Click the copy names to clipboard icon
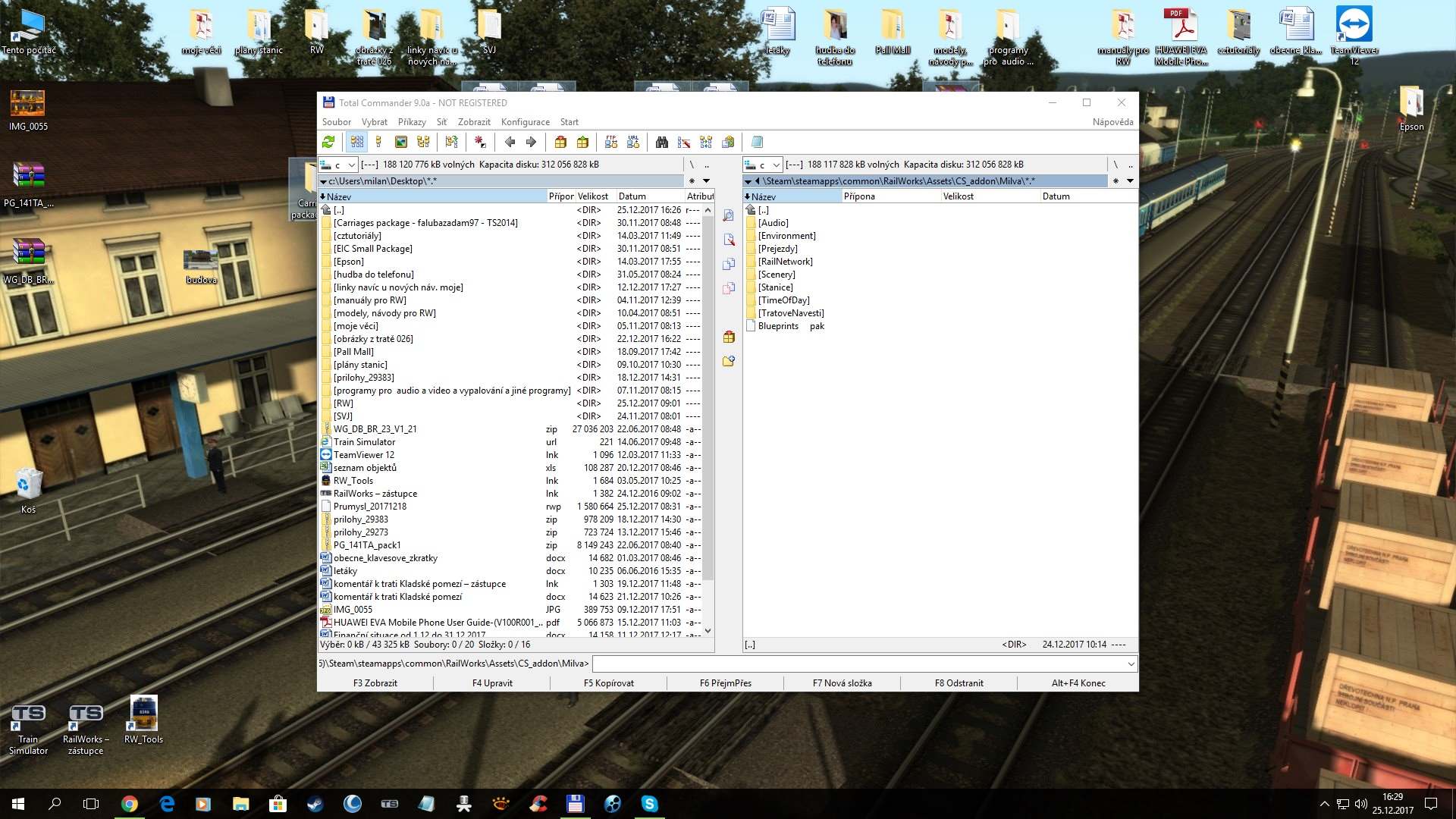This screenshot has width=1456, height=819. [x=728, y=142]
